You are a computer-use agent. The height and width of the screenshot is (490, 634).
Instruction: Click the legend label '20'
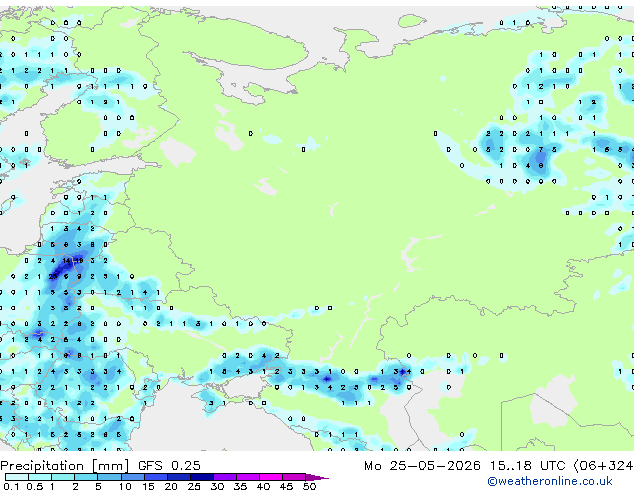coord(171,486)
